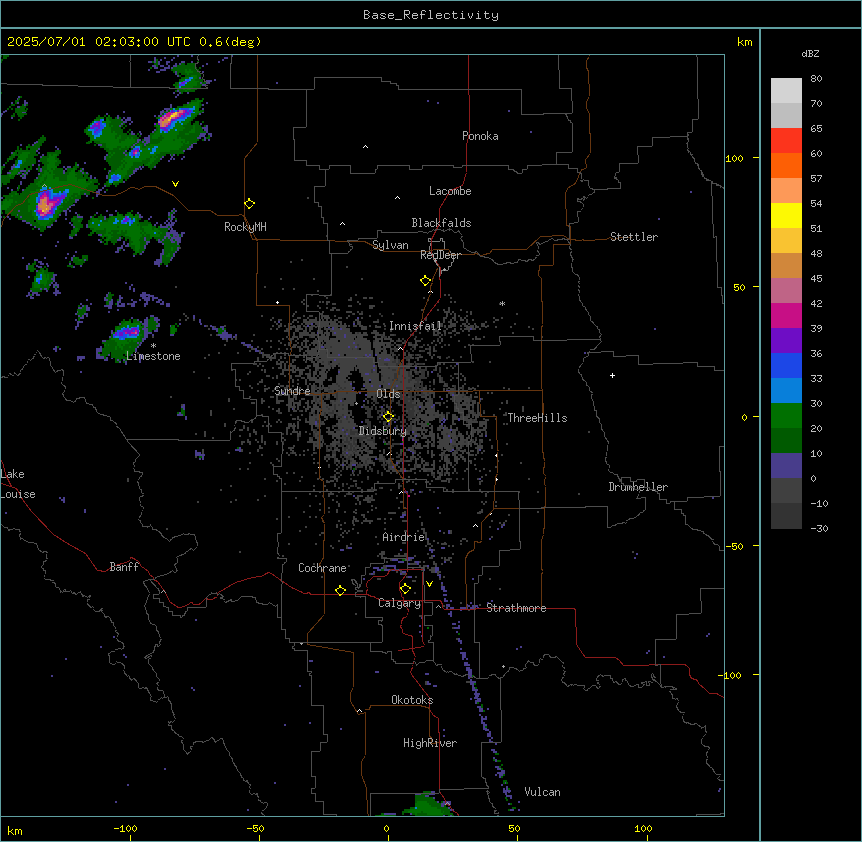Screen dimensions: 862x842
Task: Click the Didsbury label
Action: coord(383,431)
